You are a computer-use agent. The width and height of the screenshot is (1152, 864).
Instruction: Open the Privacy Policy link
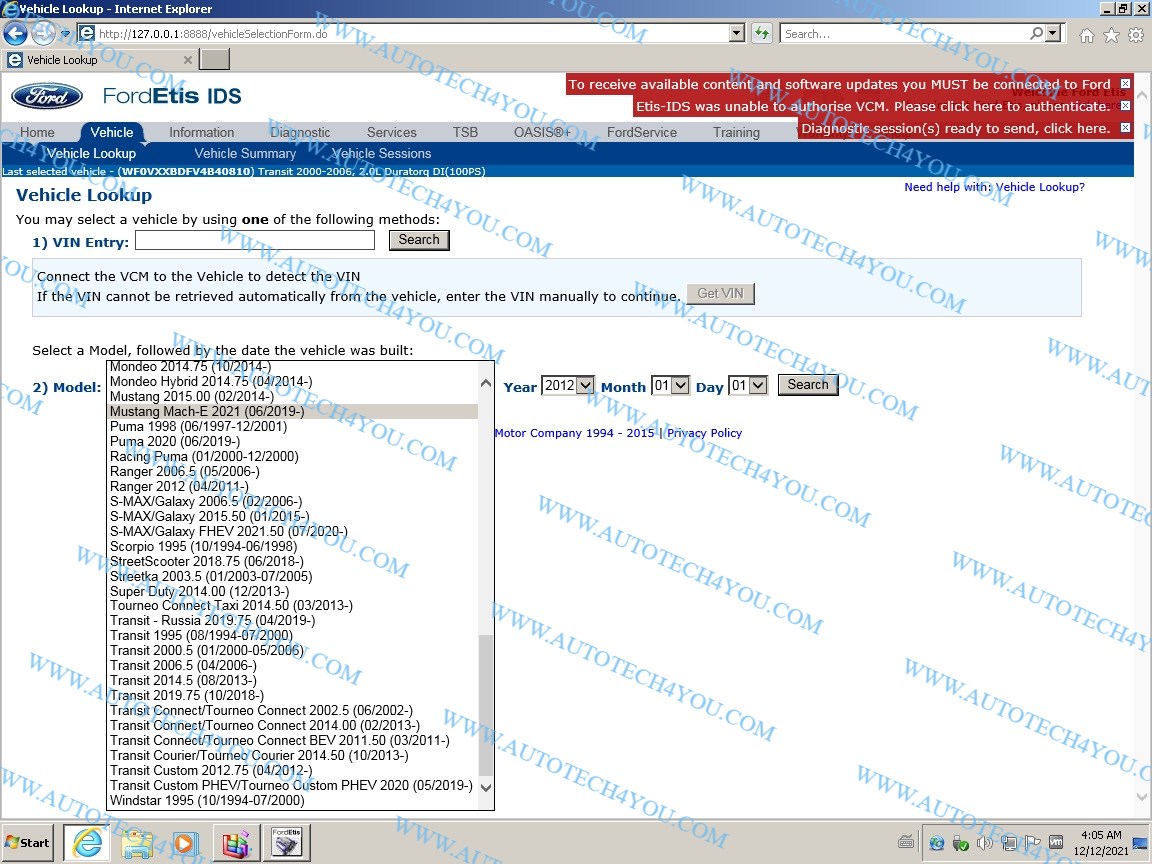pos(704,433)
